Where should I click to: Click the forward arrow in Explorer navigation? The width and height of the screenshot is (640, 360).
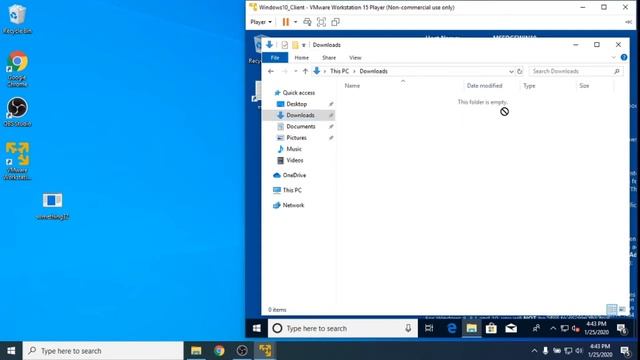pyautogui.click(x=284, y=71)
